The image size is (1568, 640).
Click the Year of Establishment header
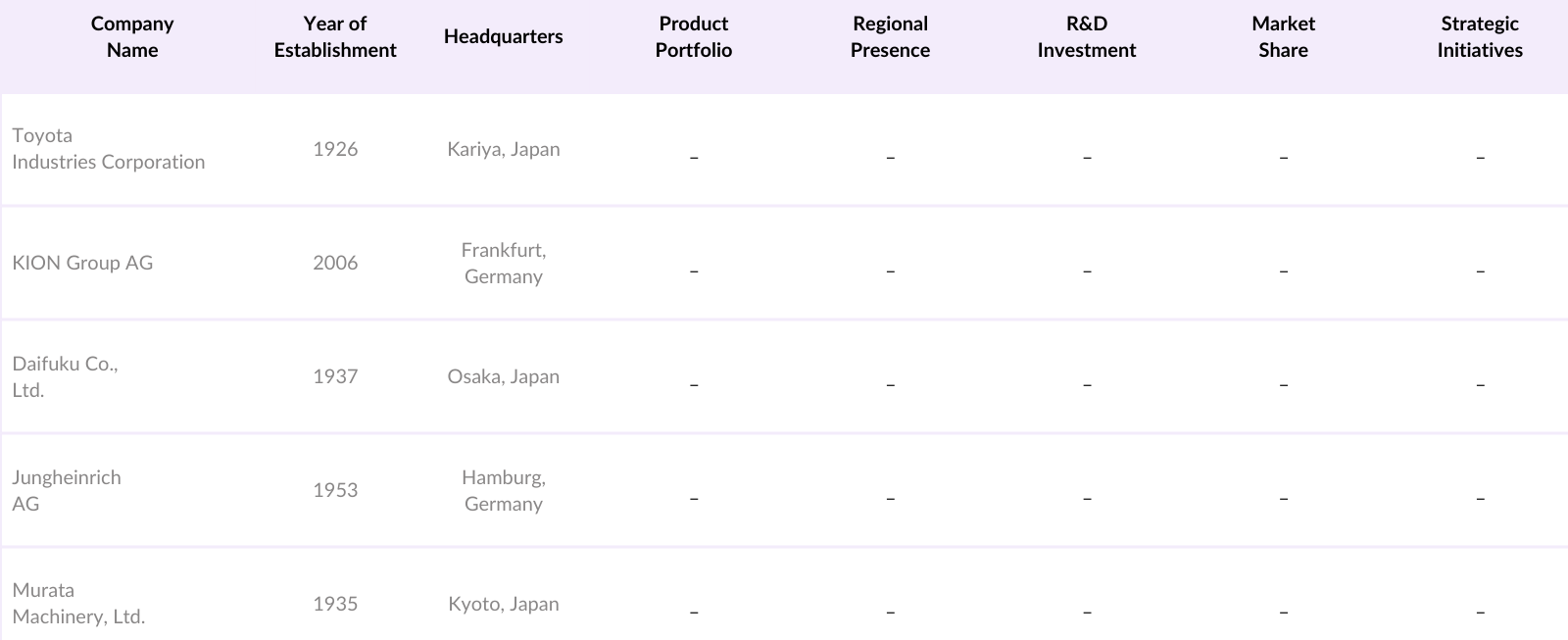click(335, 37)
